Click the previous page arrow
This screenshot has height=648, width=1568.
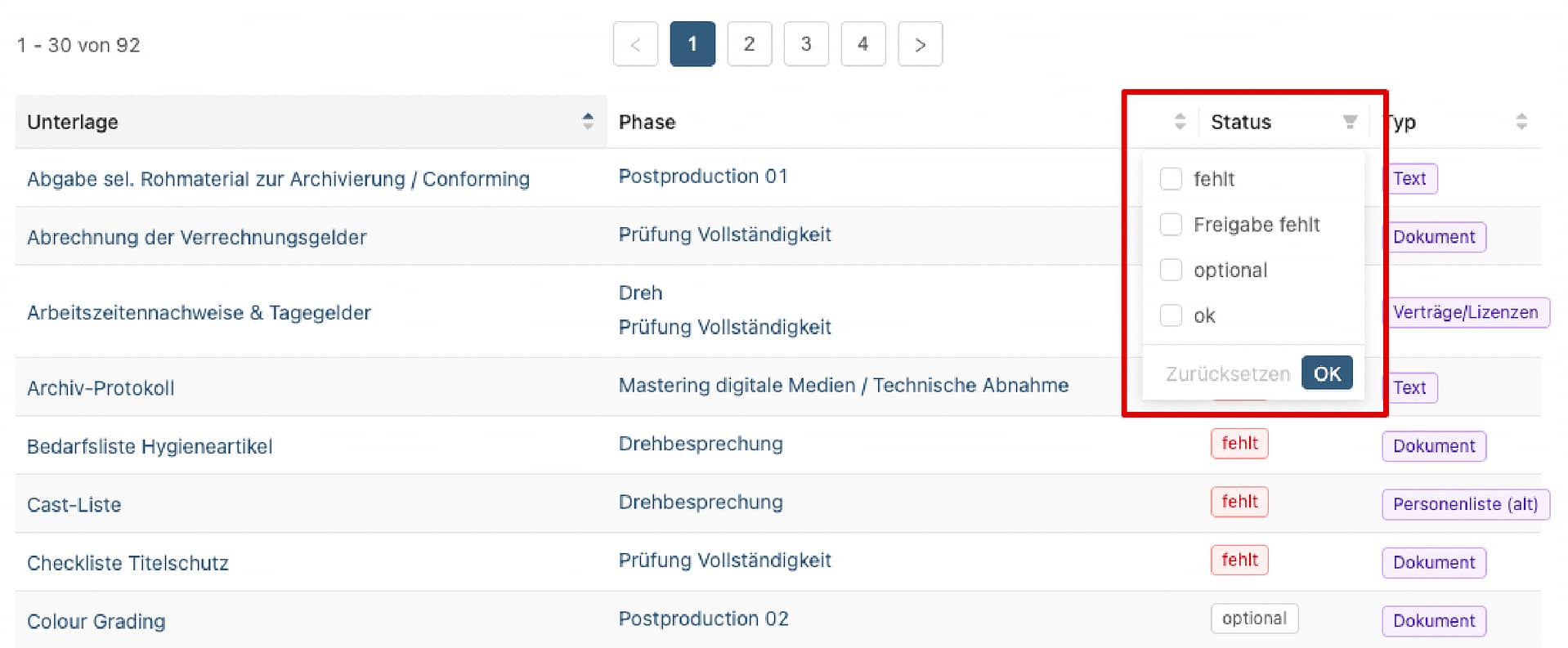tap(635, 44)
